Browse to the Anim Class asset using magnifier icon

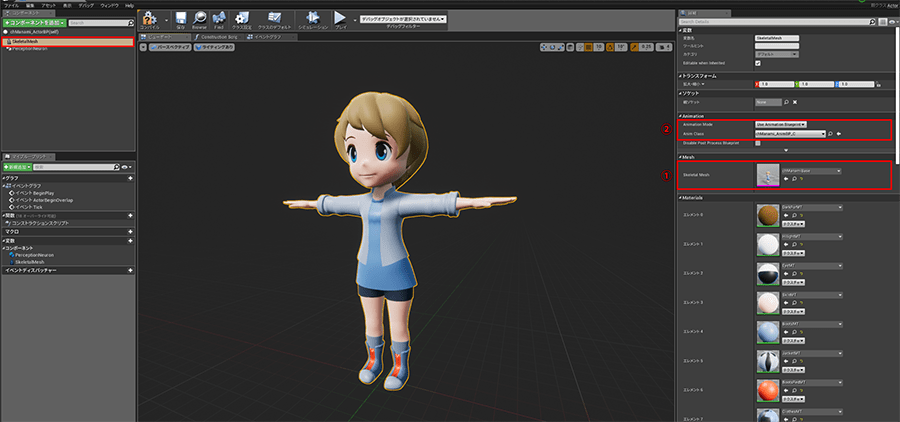(x=830, y=133)
